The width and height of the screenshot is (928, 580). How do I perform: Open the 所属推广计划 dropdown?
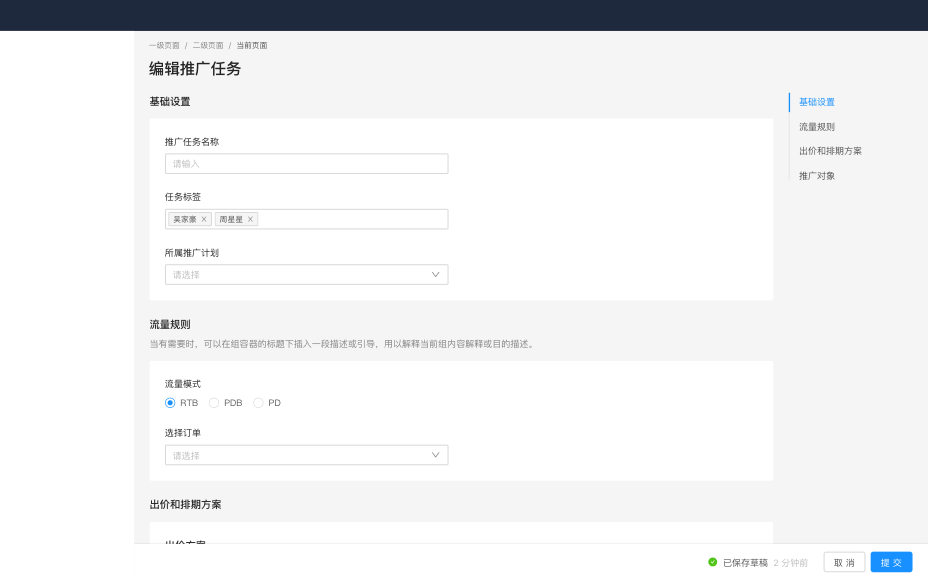307,275
